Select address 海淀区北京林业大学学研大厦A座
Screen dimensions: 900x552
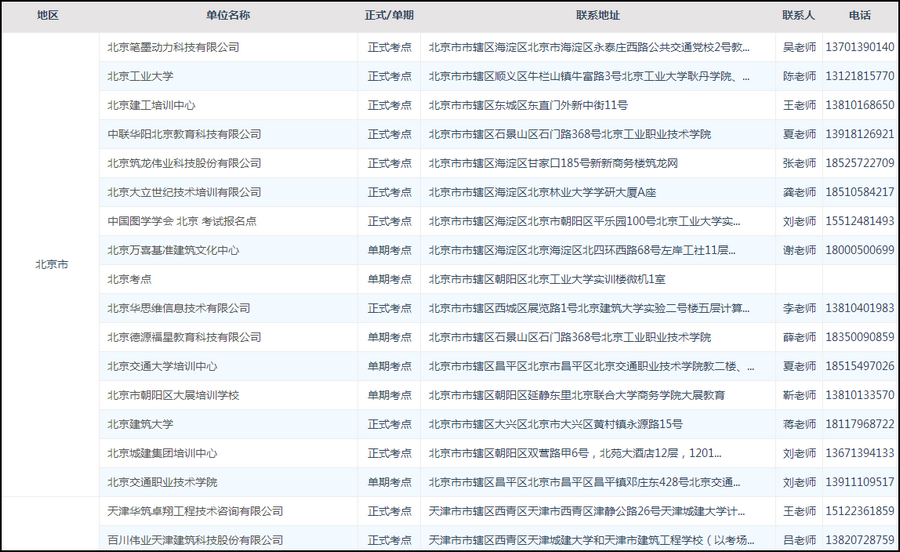click(542, 192)
